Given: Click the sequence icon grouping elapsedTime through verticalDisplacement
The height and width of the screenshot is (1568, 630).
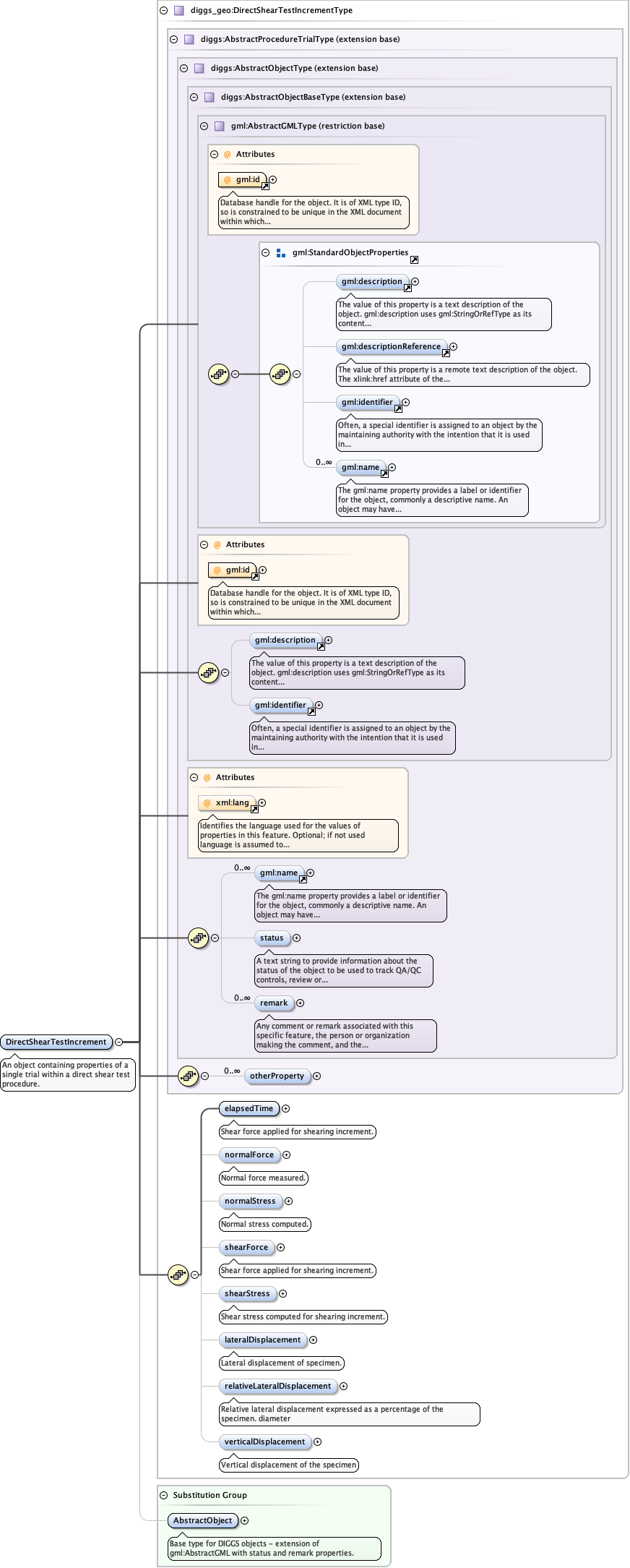Looking at the screenshot, I should point(178,1274).
